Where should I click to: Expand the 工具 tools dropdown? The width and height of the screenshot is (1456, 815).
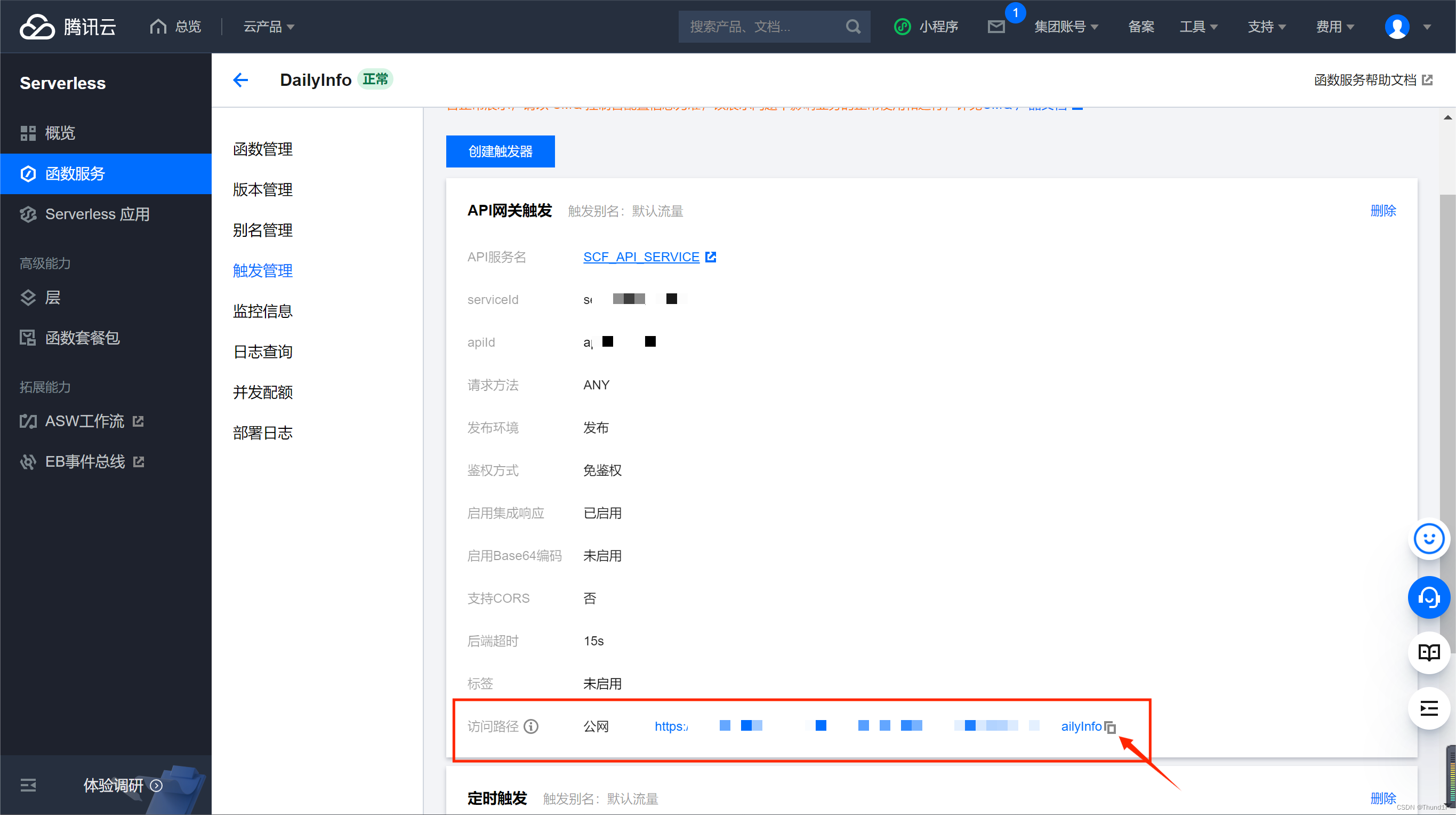[x=1198, y=27]
